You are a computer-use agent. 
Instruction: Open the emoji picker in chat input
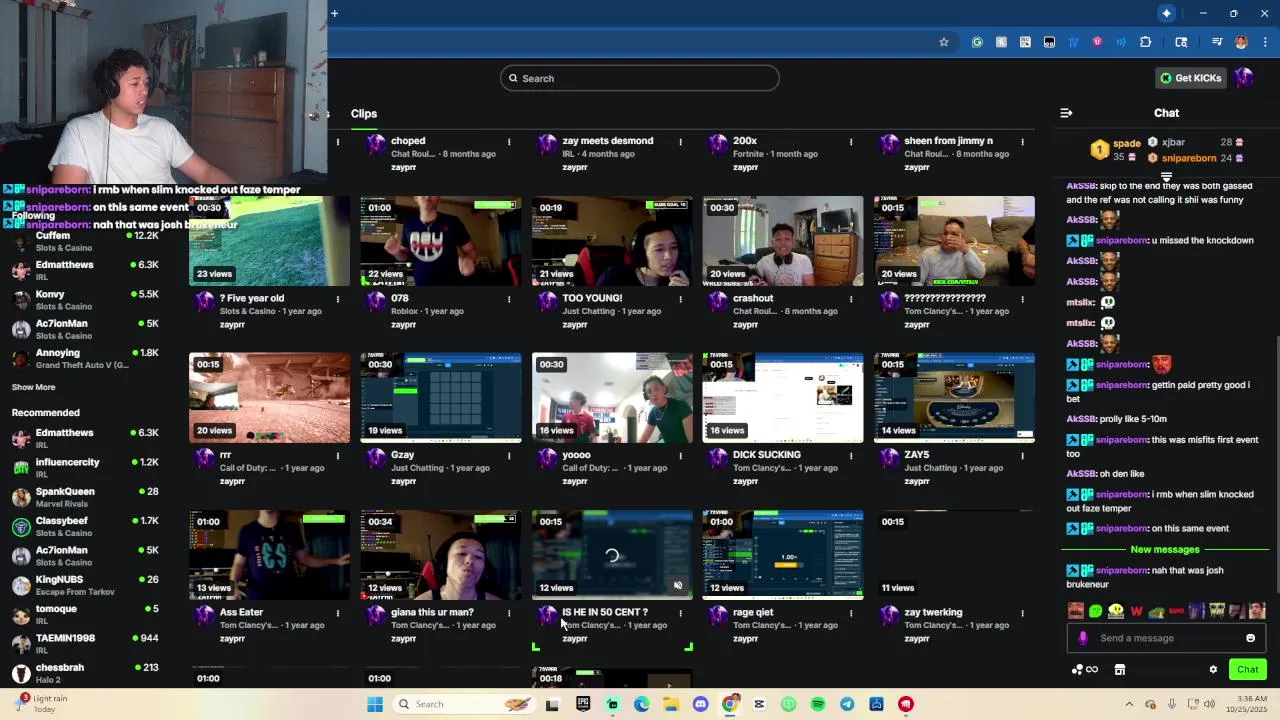click(x=1250, y=638)
